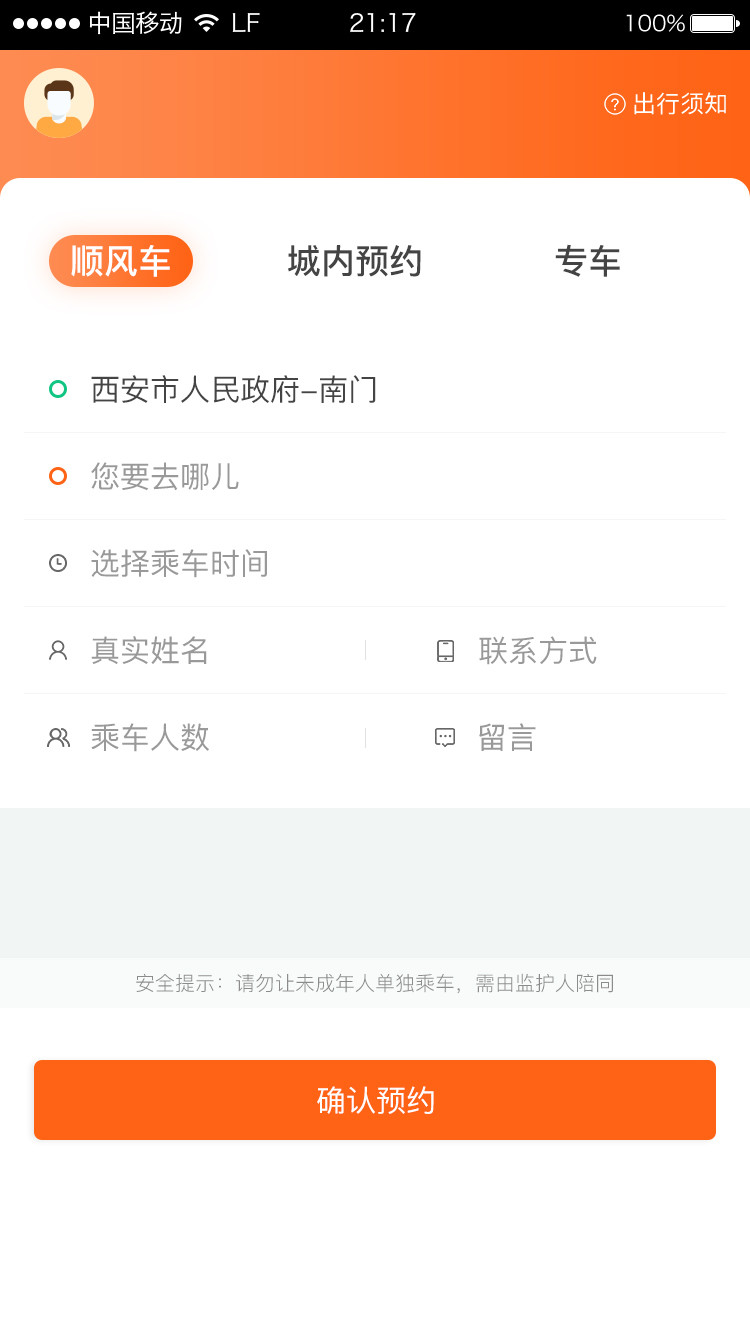The width and height of the screenshot is (750, 1334).
Task: Click the message bubble icon beside 留言
Action: point(444,737)
